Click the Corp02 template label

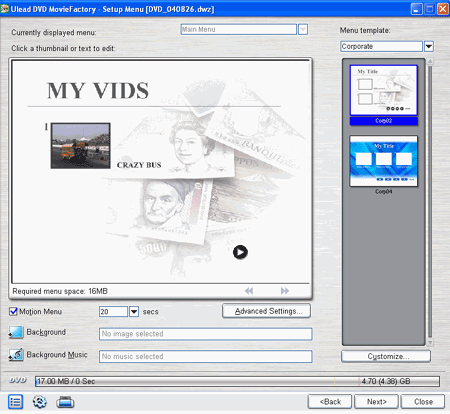point(384,121)
